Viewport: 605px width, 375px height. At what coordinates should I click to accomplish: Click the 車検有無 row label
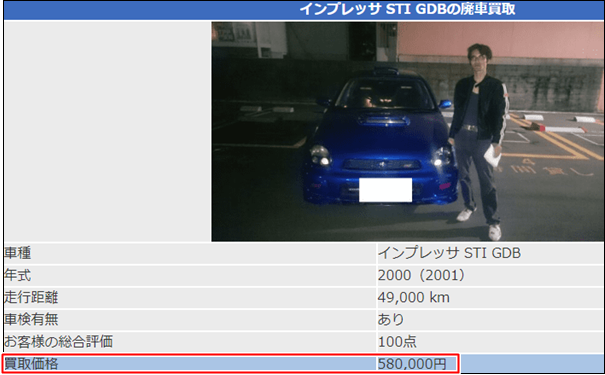tap(31, 319)
